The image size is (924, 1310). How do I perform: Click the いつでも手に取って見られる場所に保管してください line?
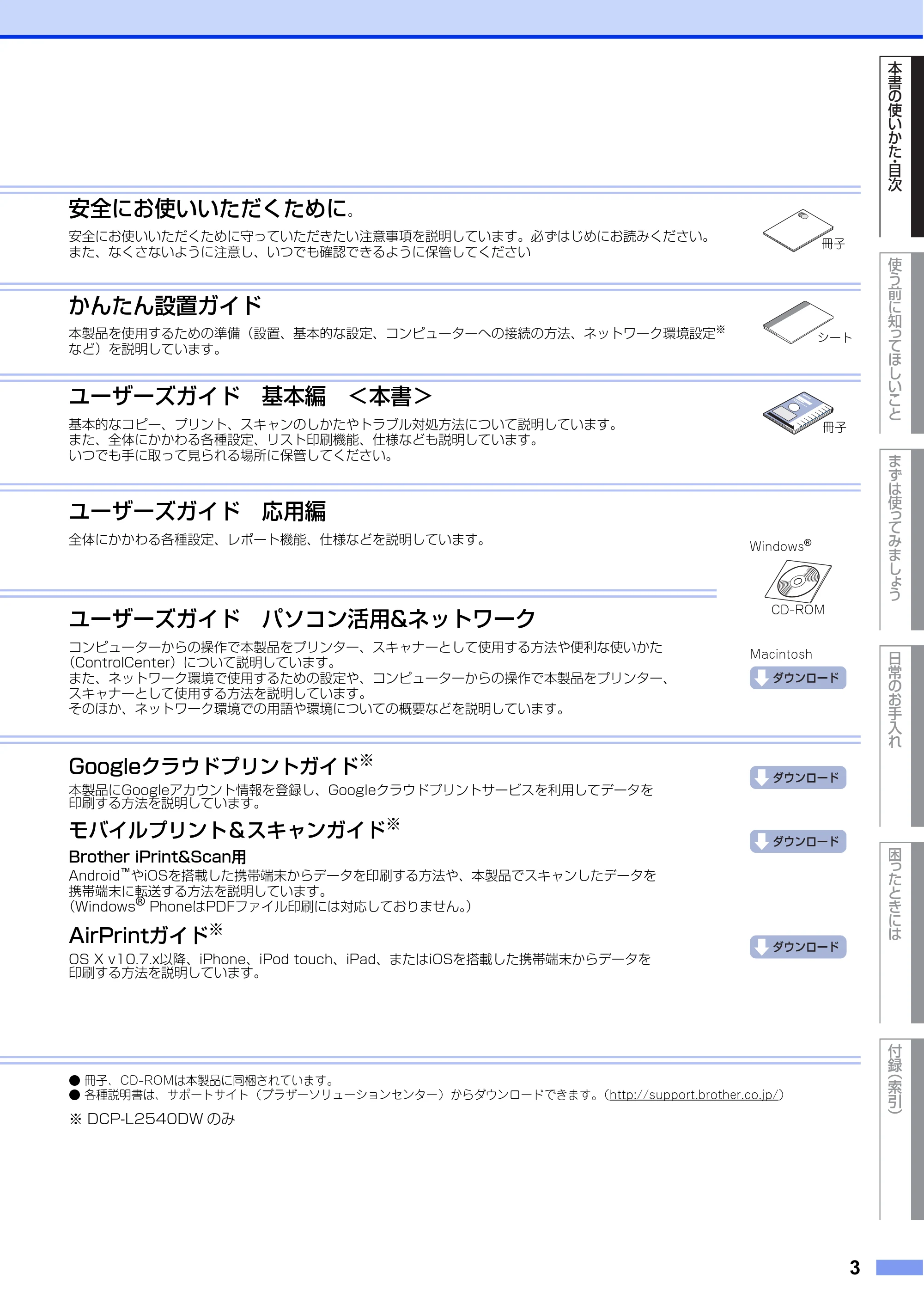[231, 455]
